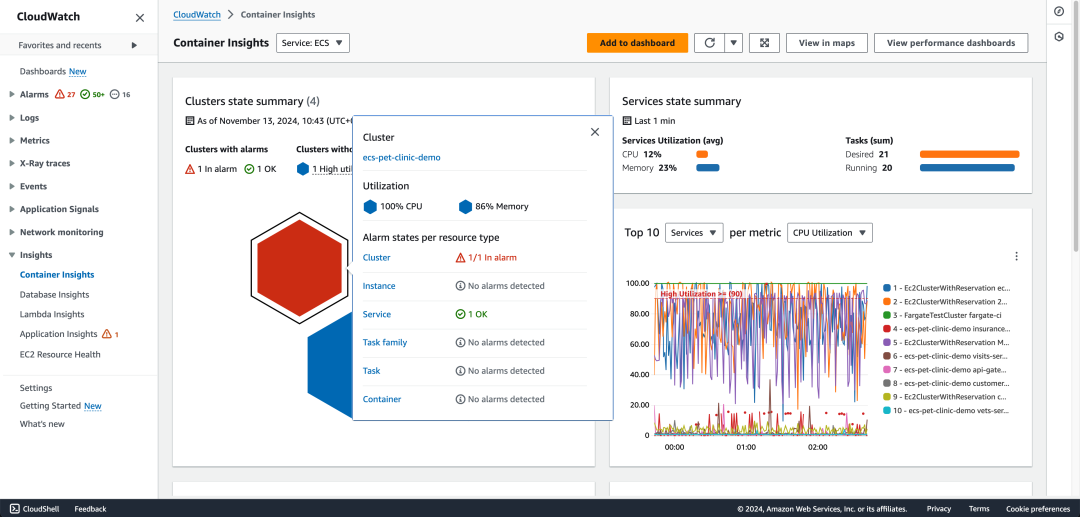
Task: Click the calendar icon beside Last 1 min
Action: point(627,120)
